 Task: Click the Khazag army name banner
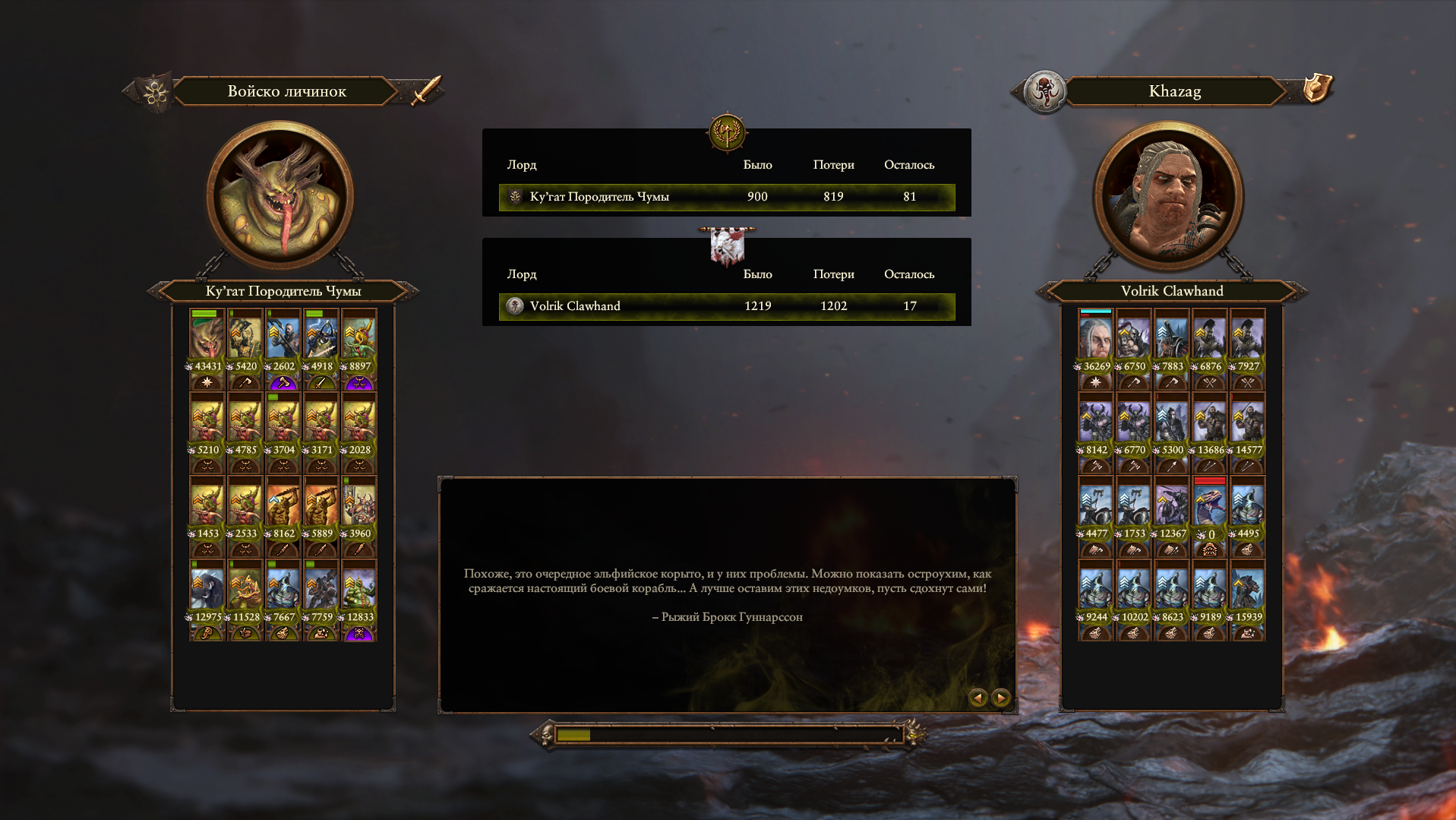(1174, 91)
